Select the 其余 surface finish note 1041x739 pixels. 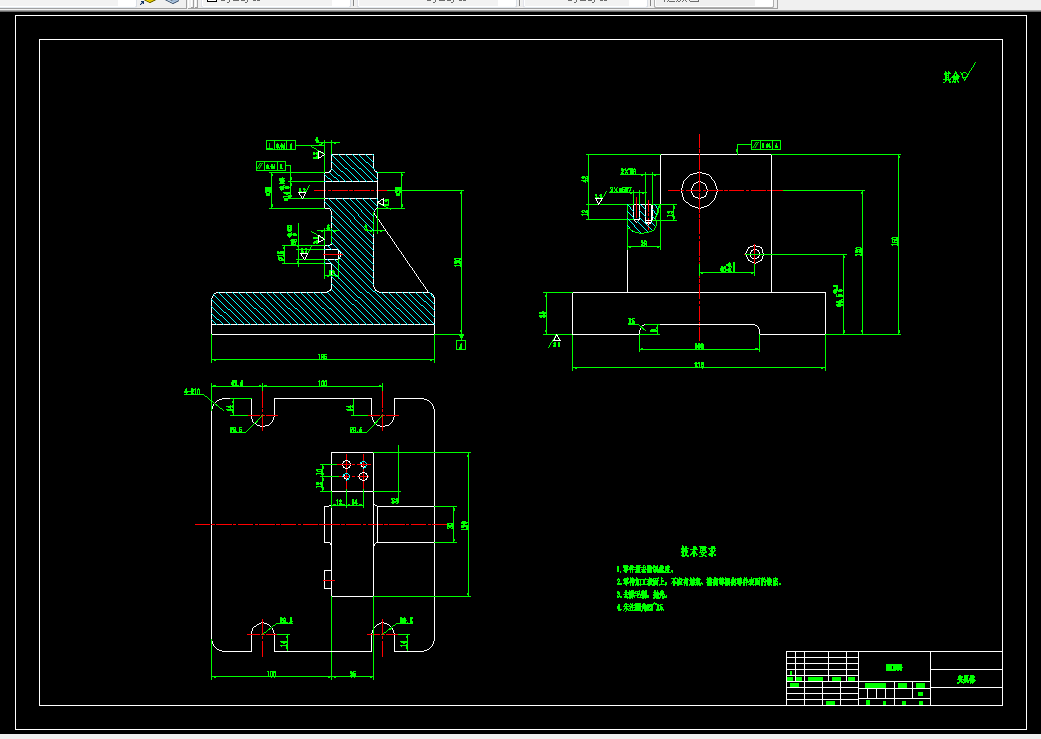click(959, 73)
